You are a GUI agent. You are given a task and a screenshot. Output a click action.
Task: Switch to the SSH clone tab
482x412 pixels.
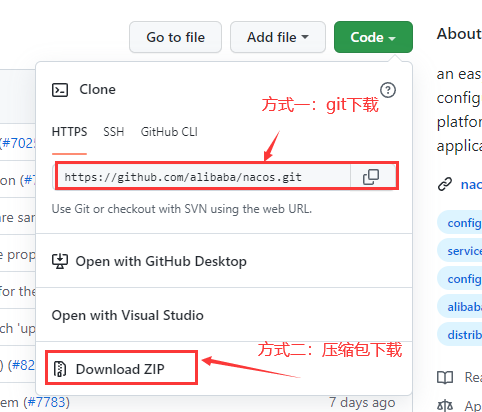(x=114, y=132)
